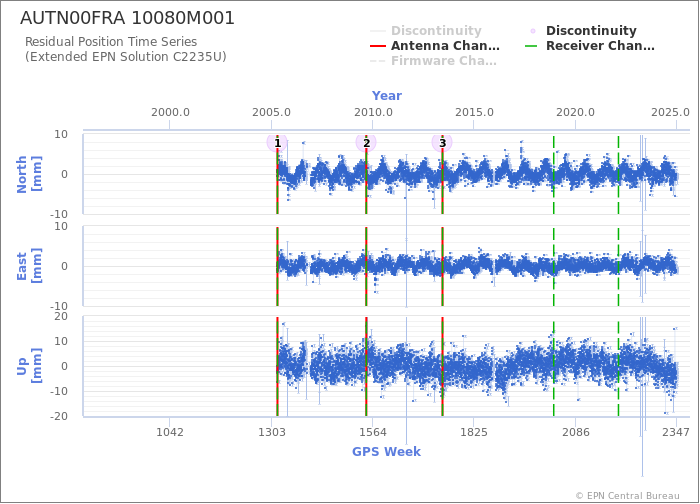Select discontinuity marker 3
This screenshot has height=504, width=700.
pos(442,143)
